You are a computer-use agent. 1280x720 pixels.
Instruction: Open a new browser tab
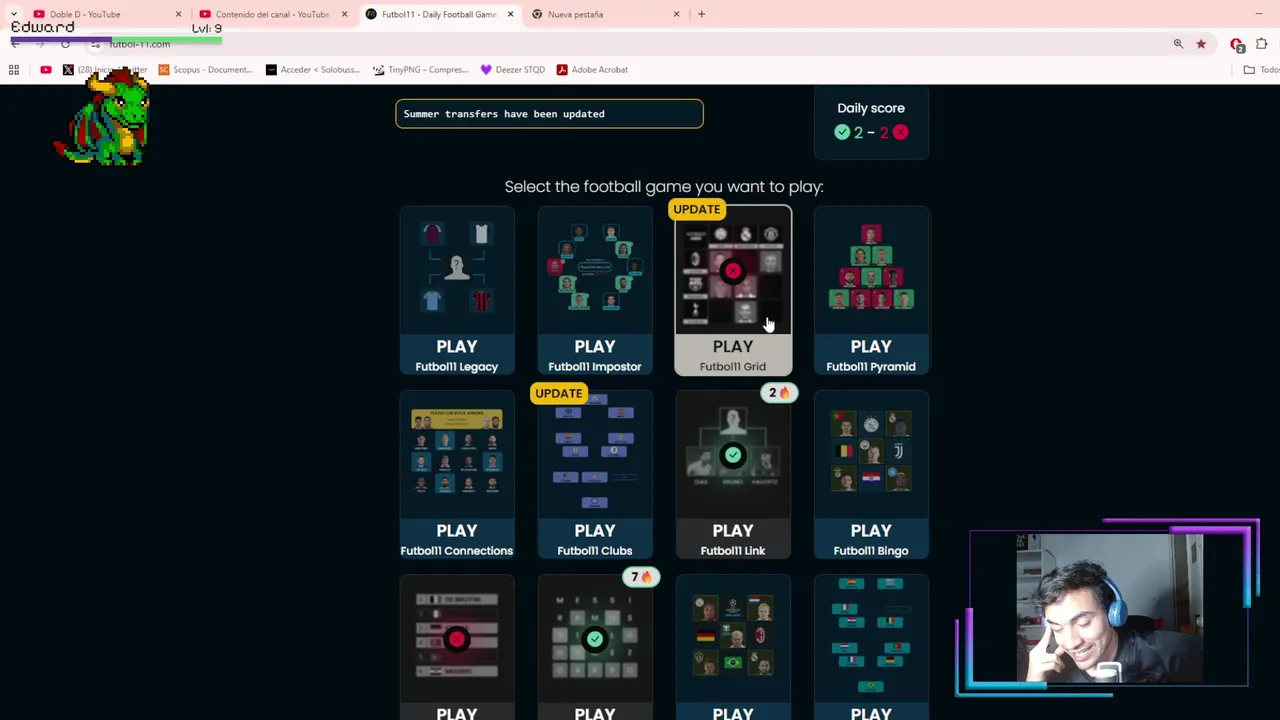point(701,14)
